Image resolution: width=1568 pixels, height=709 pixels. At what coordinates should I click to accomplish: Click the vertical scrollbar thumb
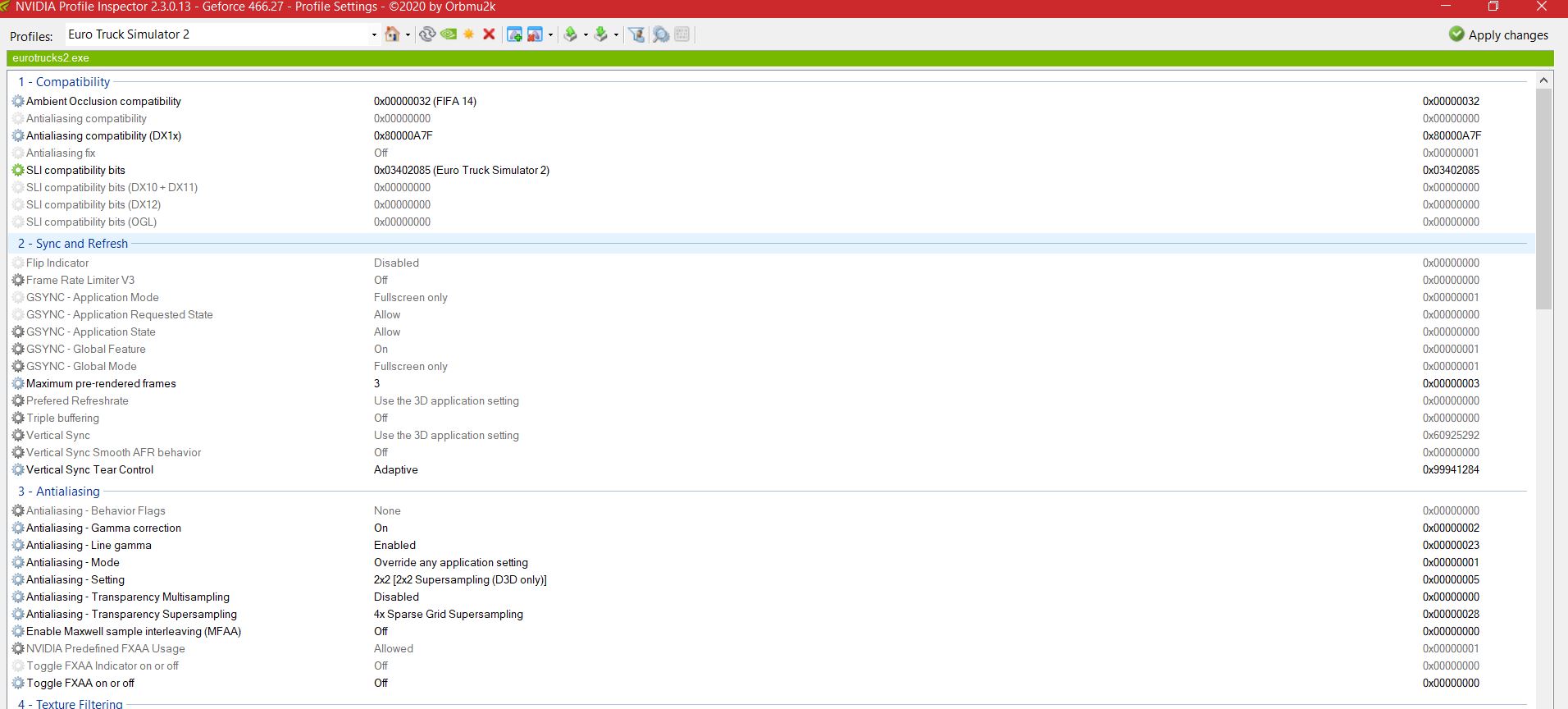[x=1544, y=199]
